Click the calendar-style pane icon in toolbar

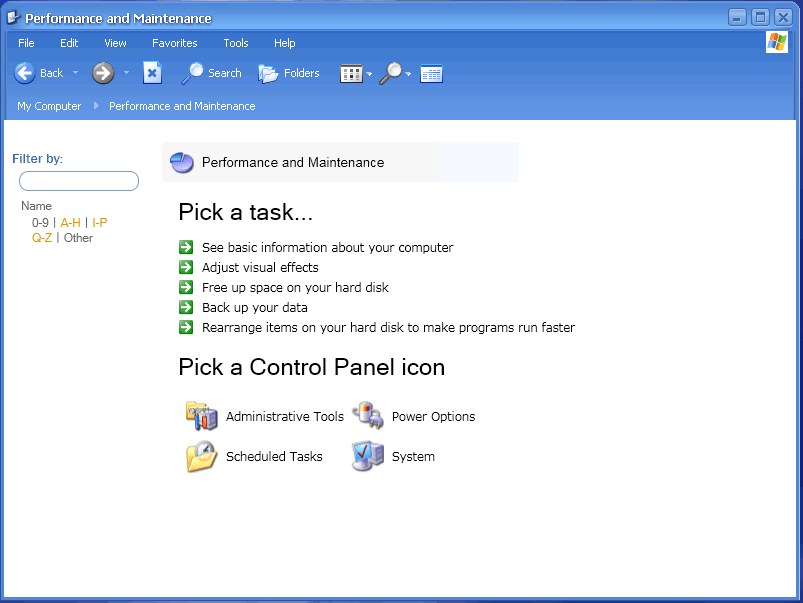click(431, 74)
